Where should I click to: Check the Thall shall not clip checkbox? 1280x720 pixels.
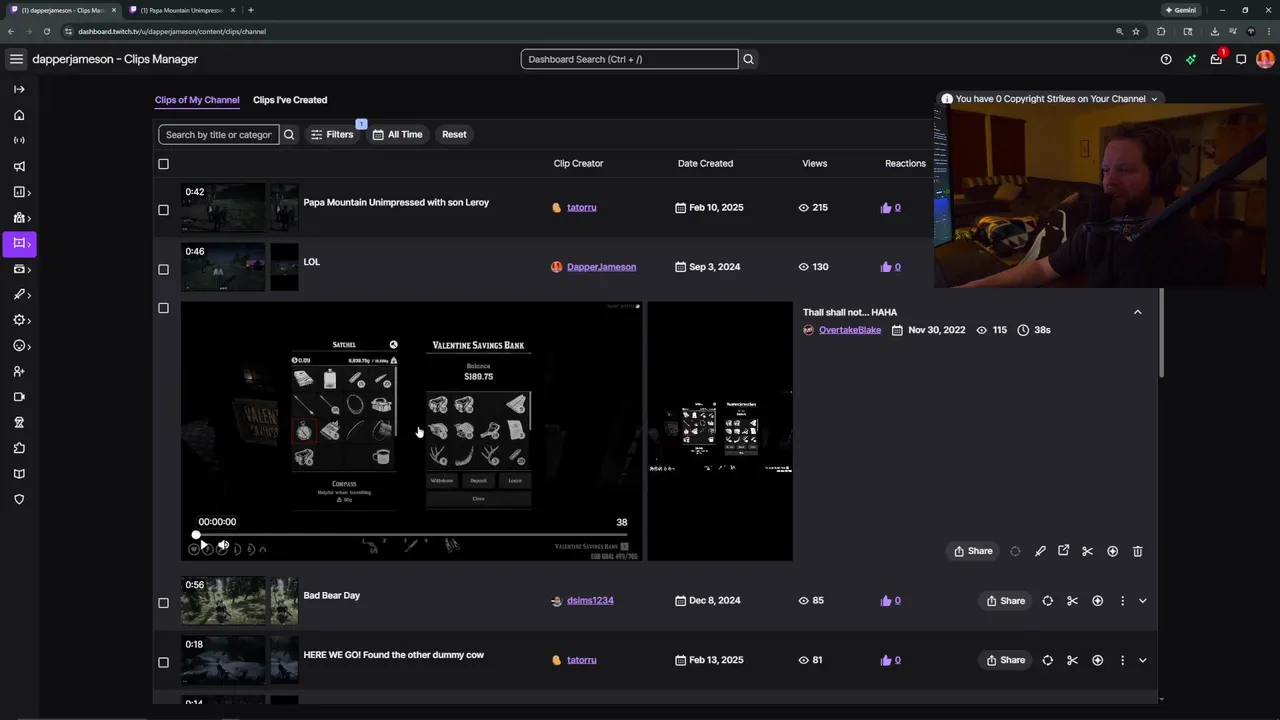(x=164, y=308)
